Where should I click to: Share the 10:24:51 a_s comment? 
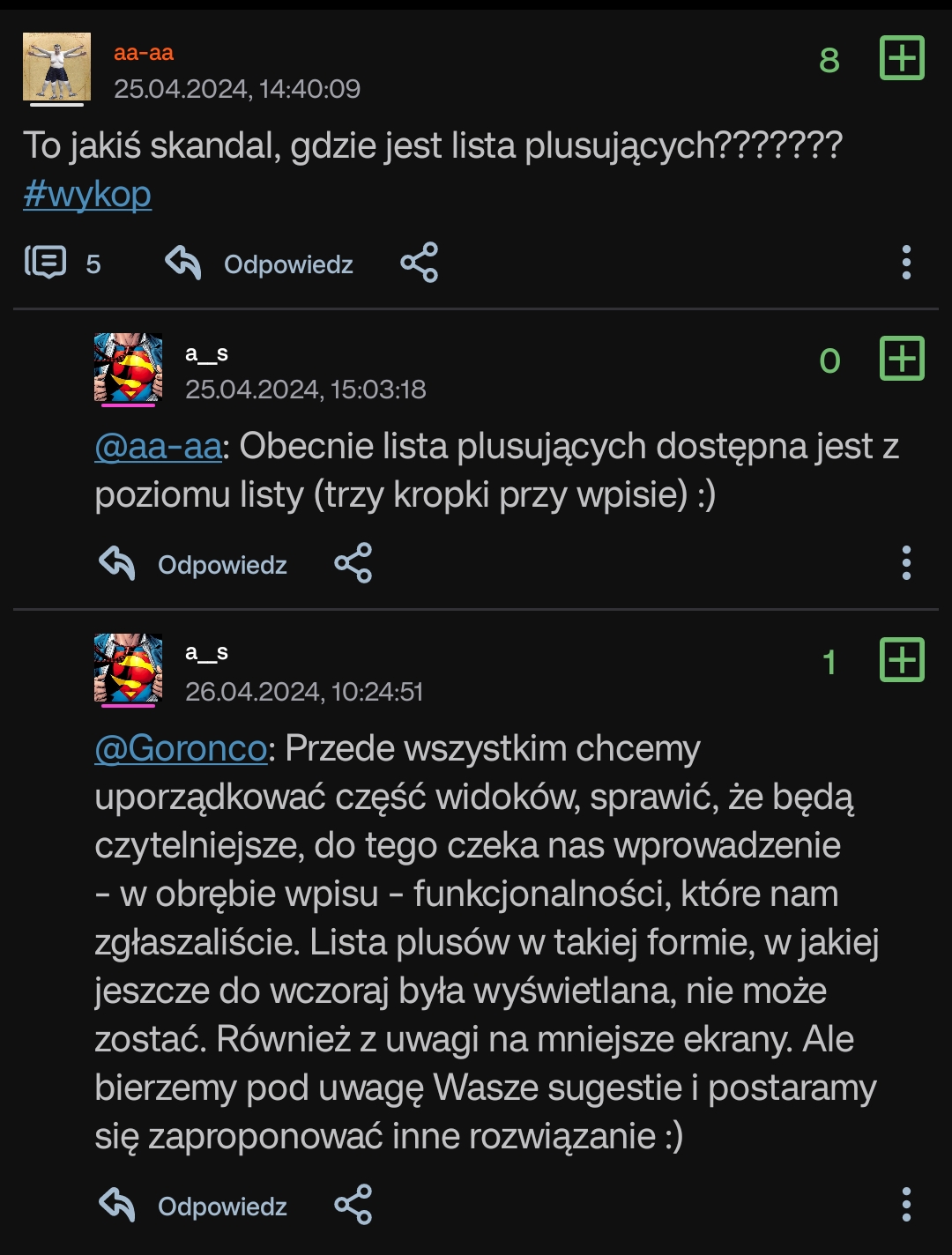pos(353,1205)
